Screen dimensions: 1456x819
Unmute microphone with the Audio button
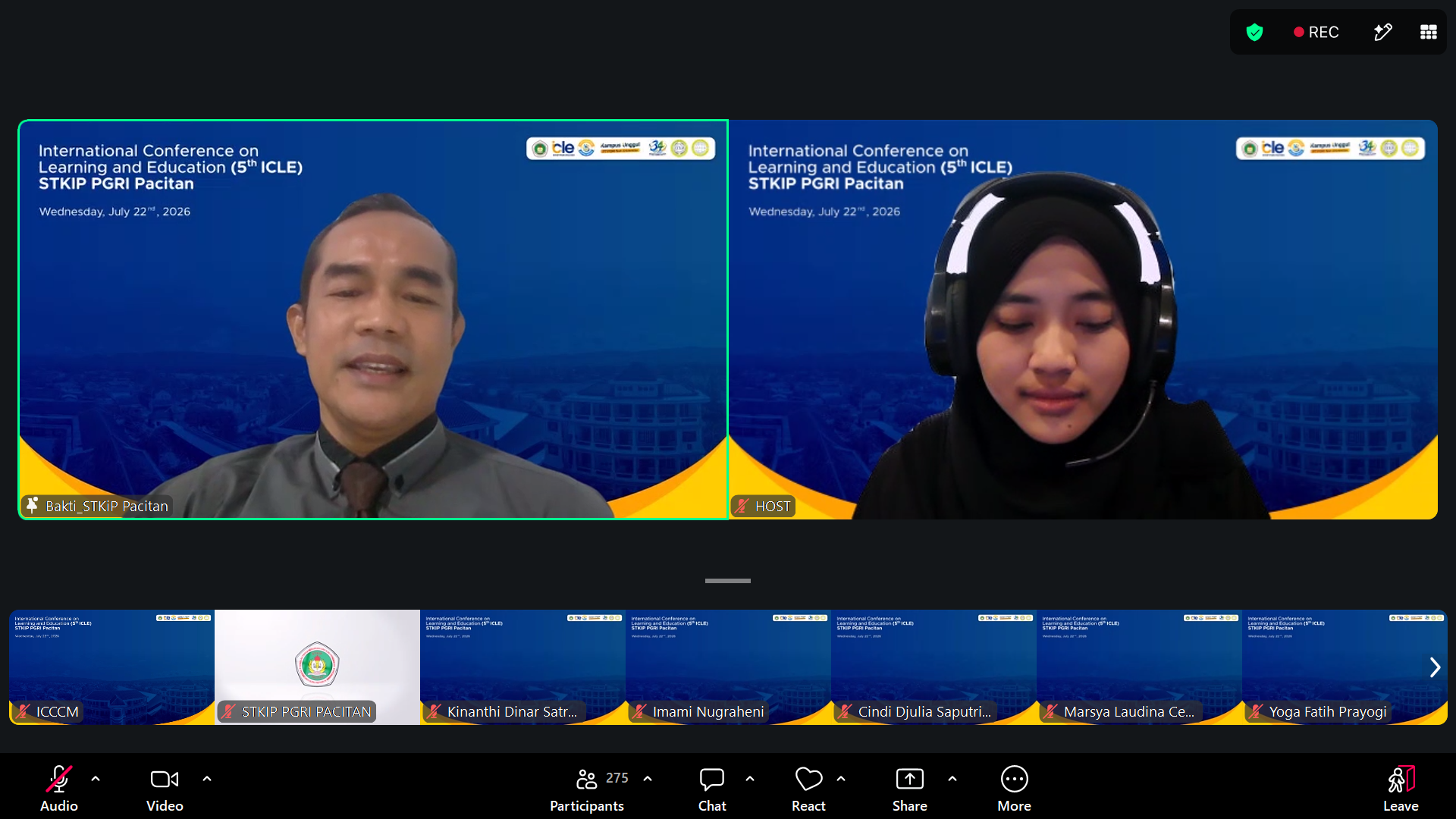(58, 789)
